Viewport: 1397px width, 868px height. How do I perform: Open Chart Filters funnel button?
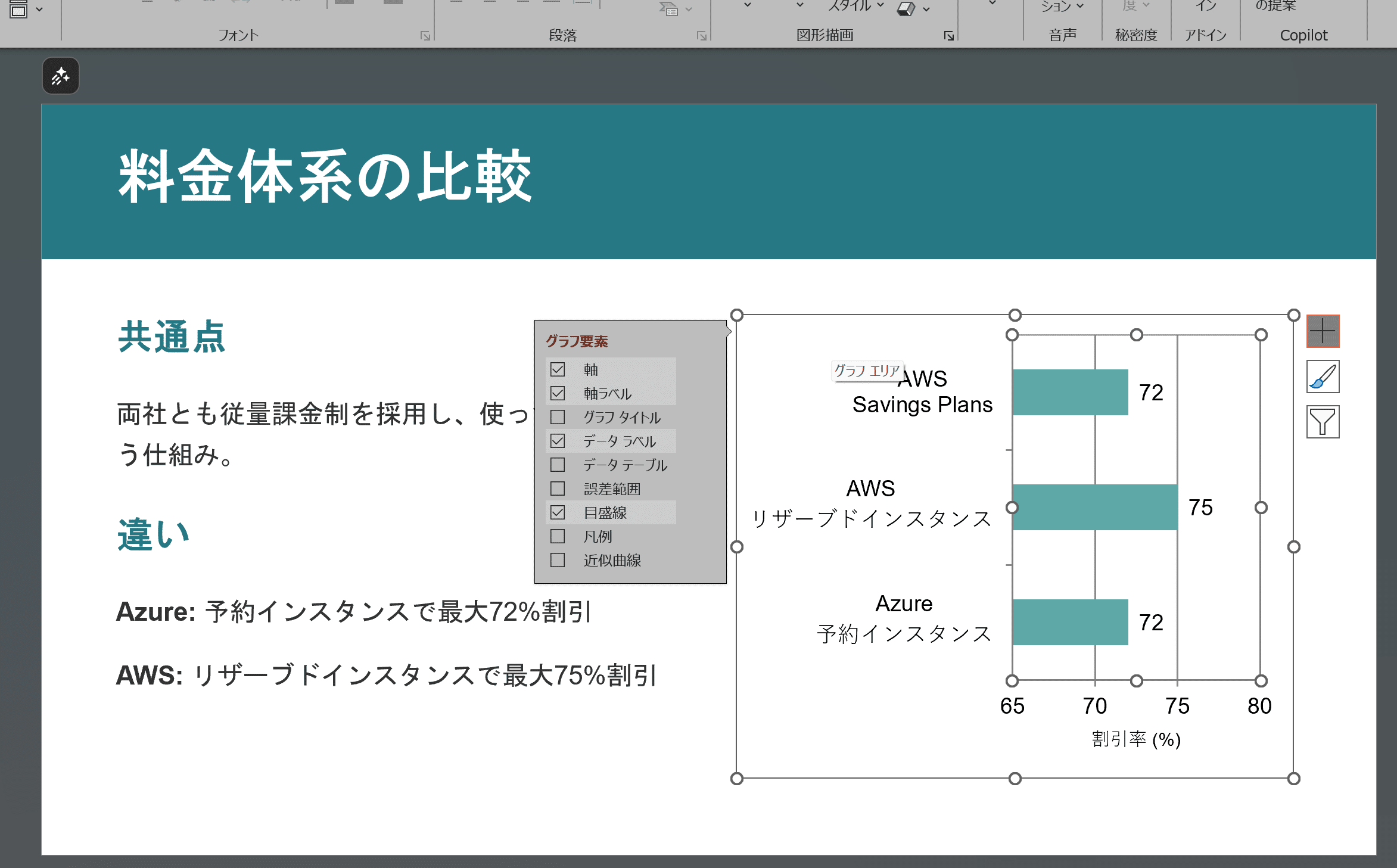1323,422
